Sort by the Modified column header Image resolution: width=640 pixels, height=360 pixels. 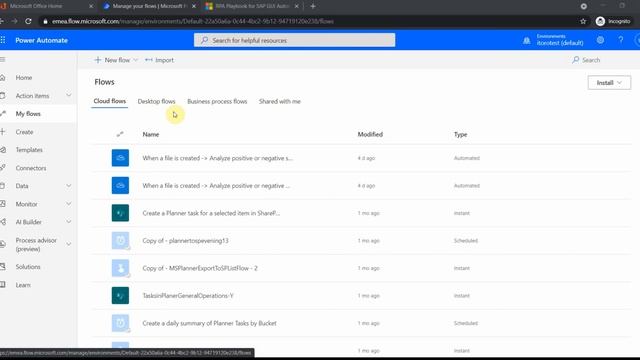click(370, 134)
